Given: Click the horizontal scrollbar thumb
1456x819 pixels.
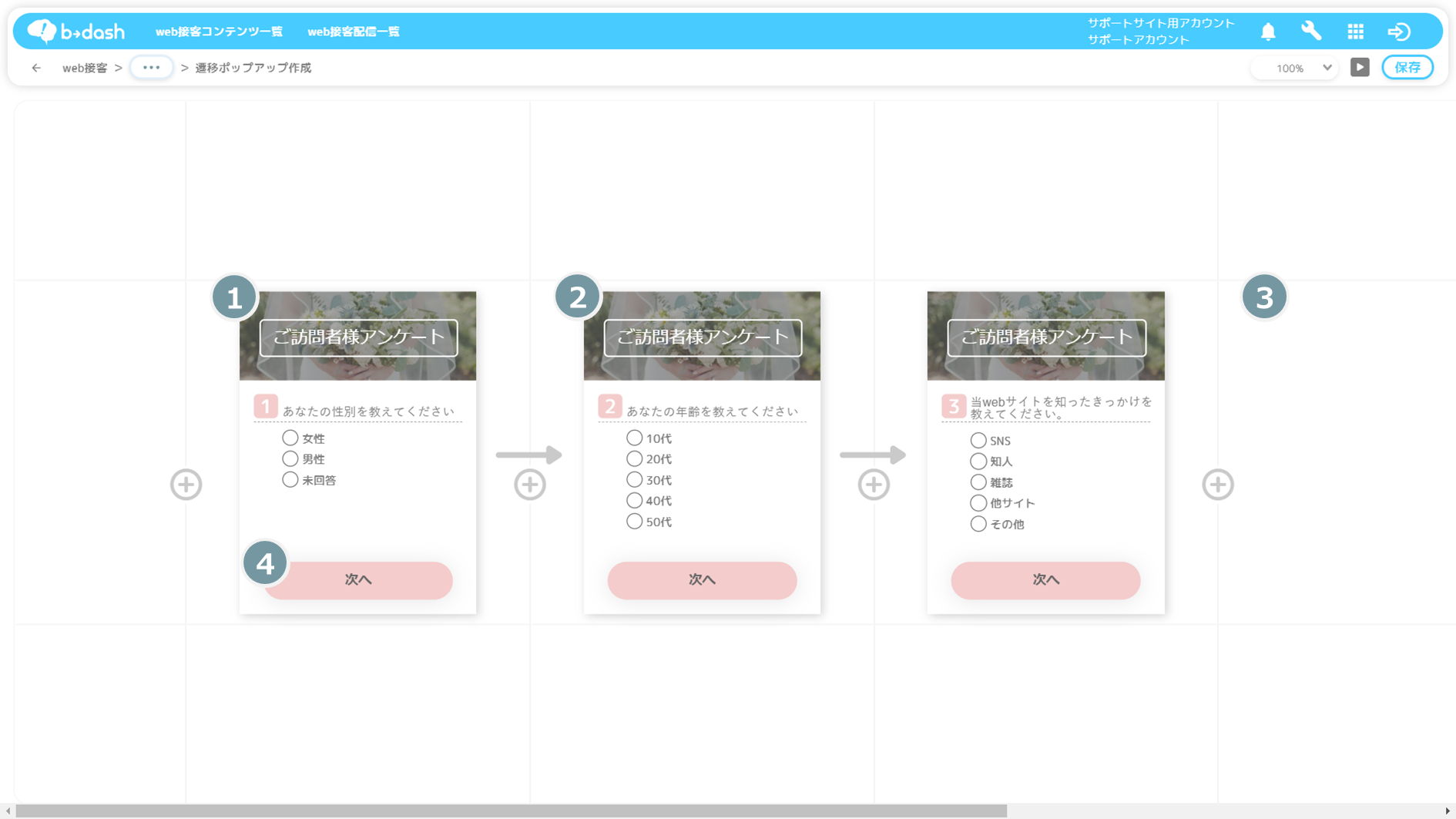Looking at the screenshot, I should [x=512, y=811].
